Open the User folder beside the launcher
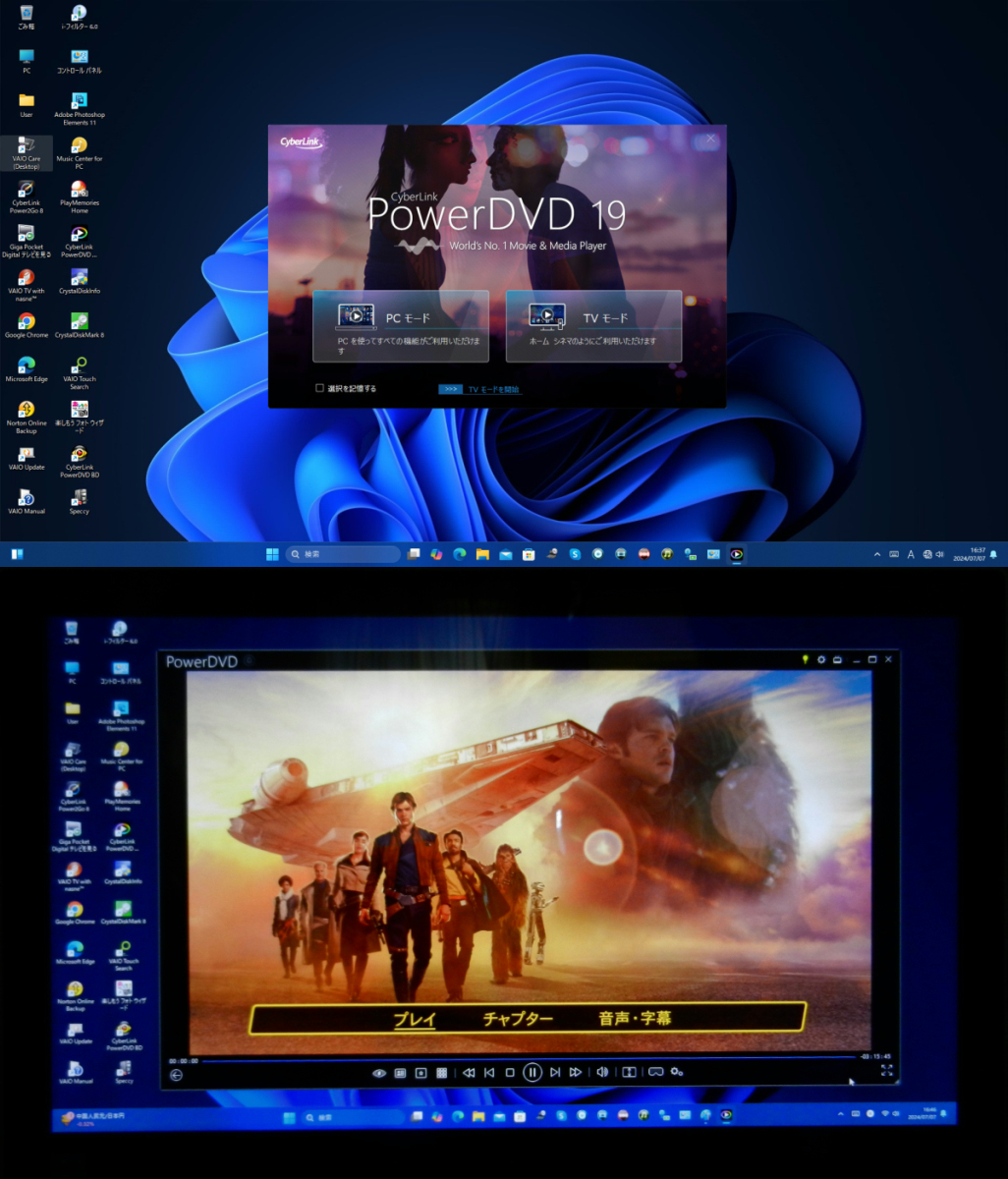 [x=27, y=105]
